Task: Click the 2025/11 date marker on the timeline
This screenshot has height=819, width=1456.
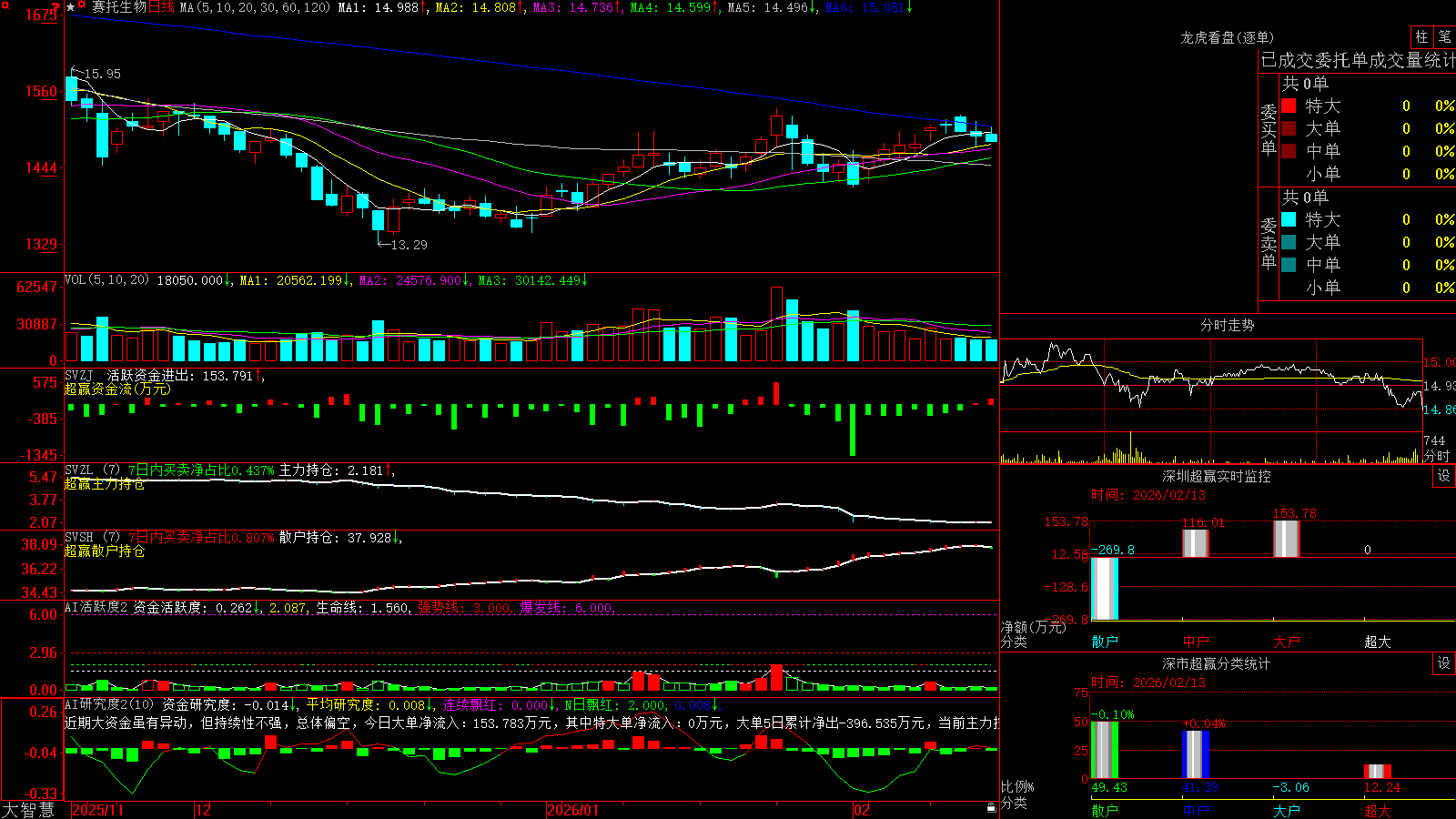Action: 97,811
